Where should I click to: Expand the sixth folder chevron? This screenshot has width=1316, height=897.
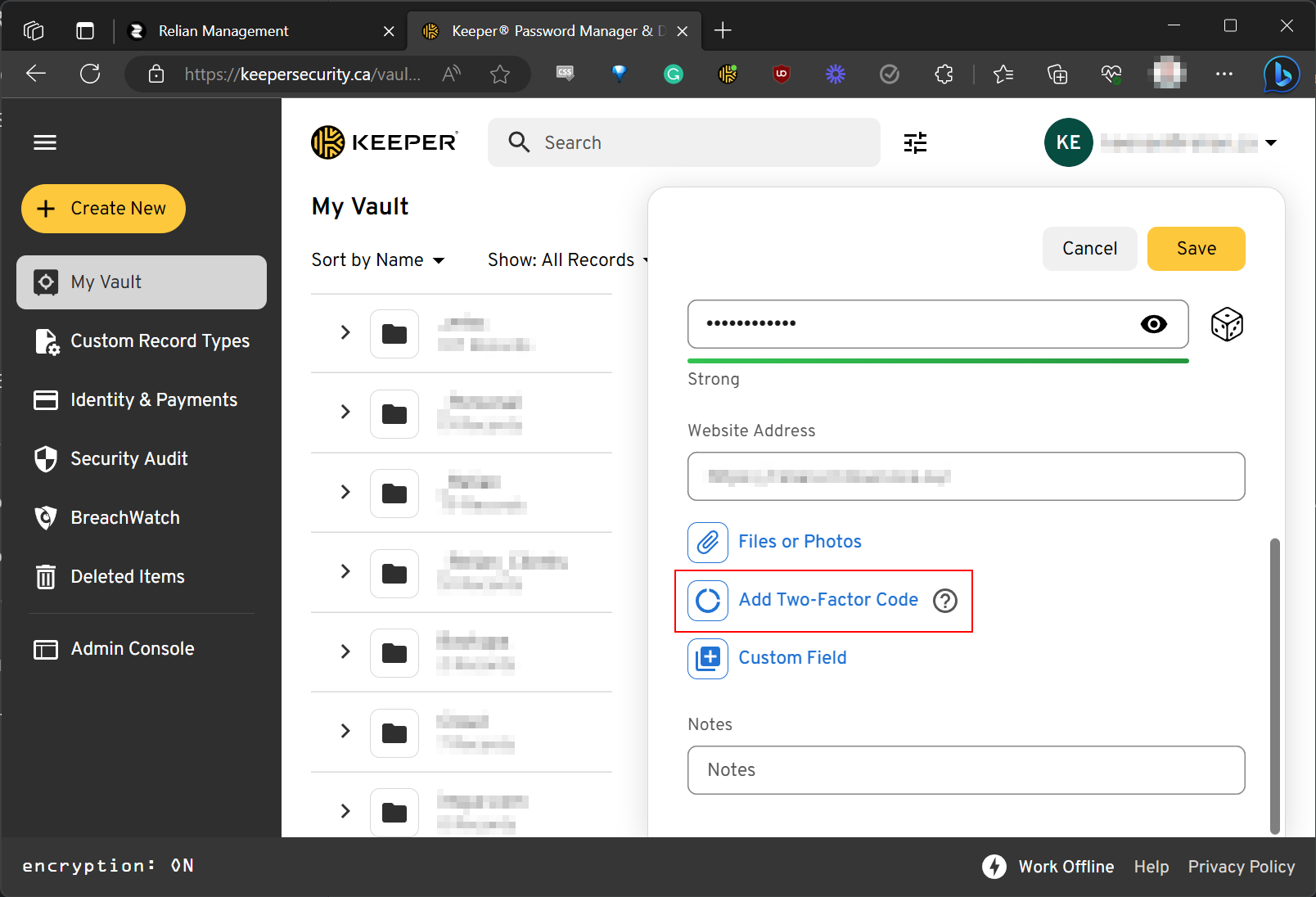pyautogui.click(x=345, y=731)
